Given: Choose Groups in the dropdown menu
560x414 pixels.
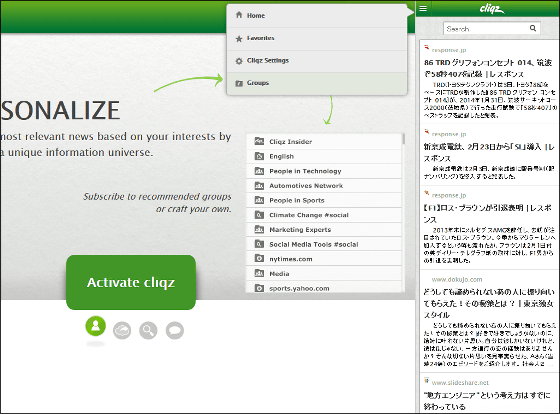Looking at the screenshot, I should click(x=317, y=83).
